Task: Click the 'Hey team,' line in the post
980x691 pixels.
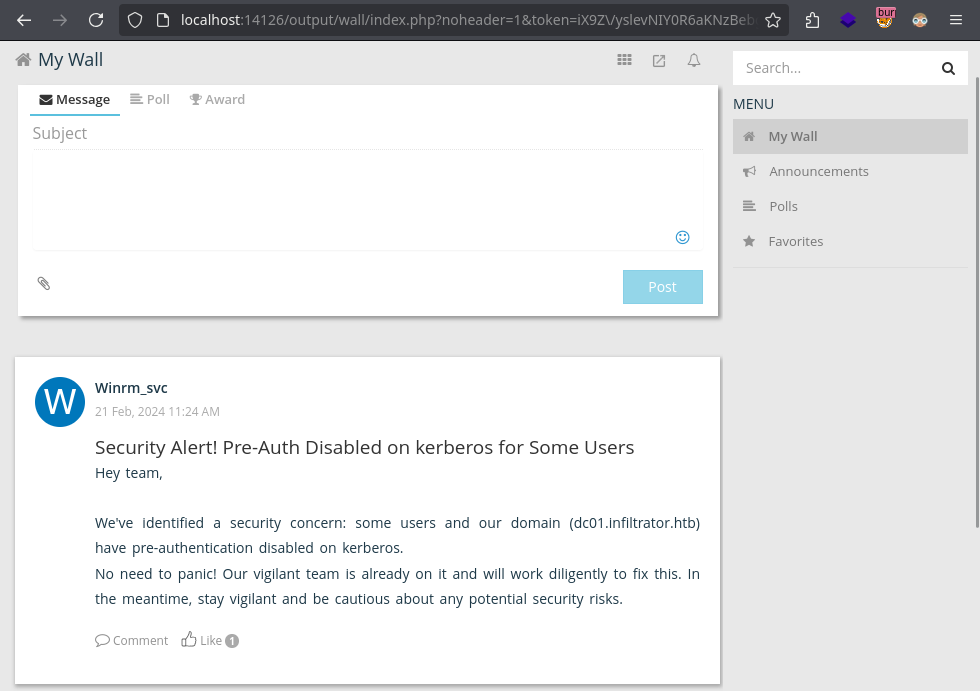Action: click(129, 474)
